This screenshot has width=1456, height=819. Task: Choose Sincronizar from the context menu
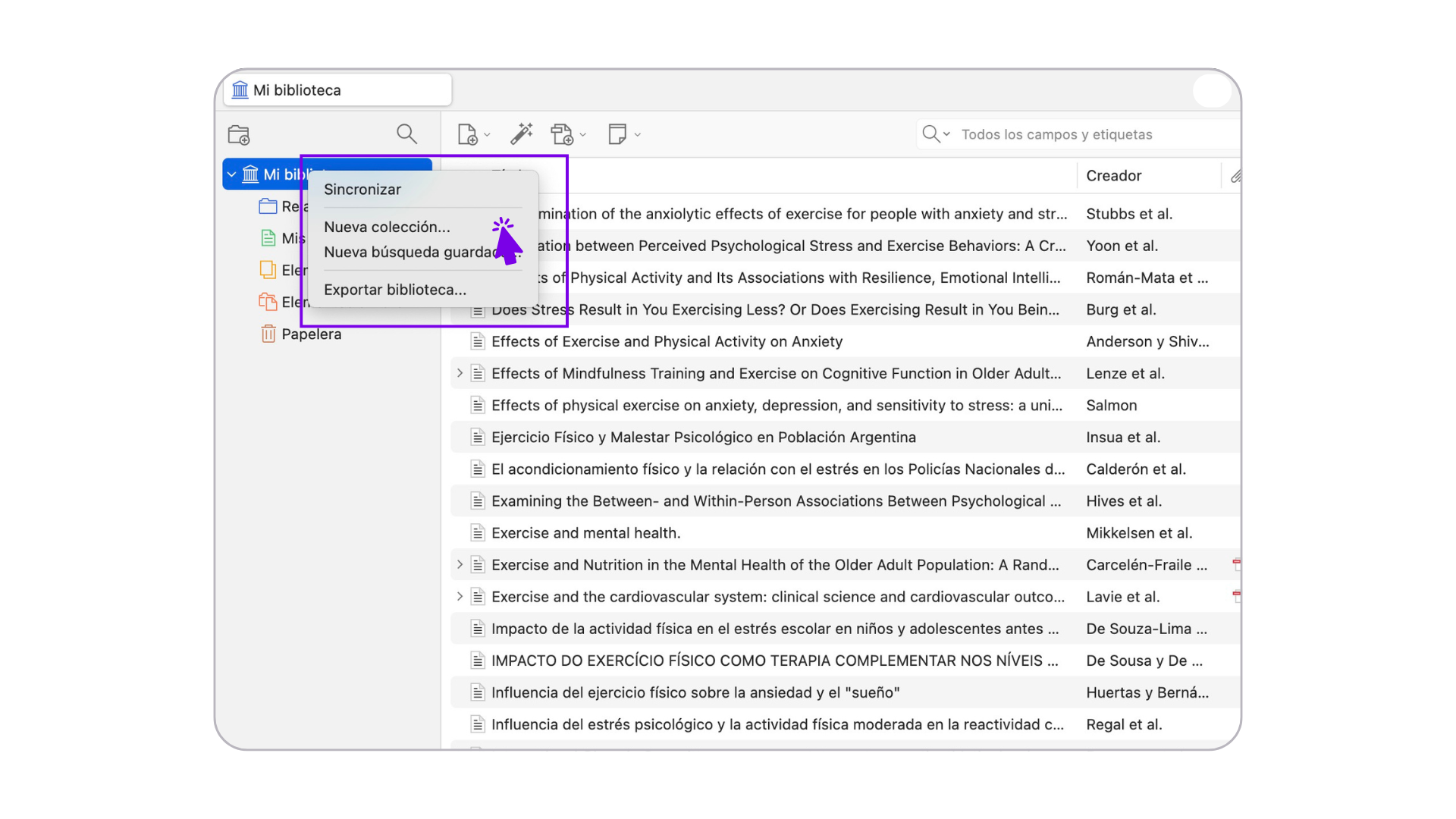362,190
